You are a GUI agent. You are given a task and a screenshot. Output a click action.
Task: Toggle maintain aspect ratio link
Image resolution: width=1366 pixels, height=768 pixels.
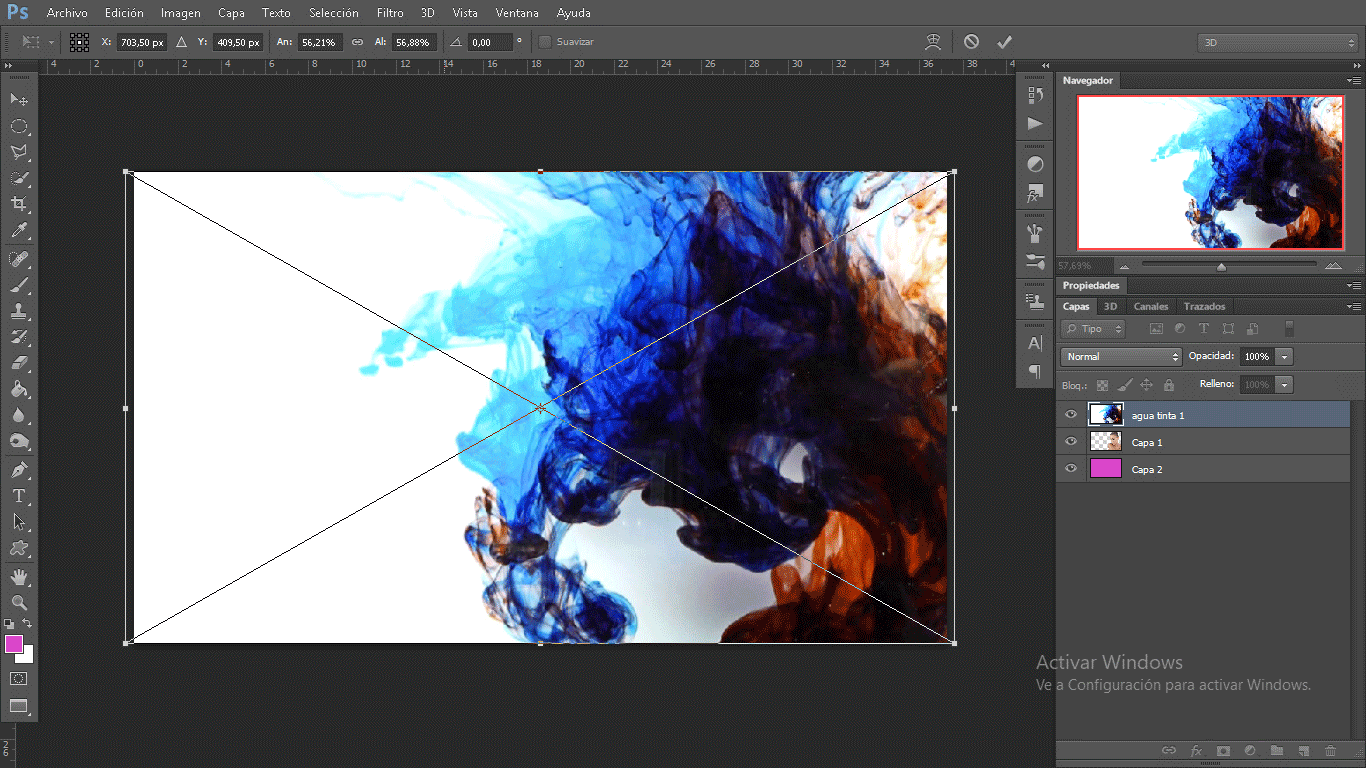pos(357,42)
